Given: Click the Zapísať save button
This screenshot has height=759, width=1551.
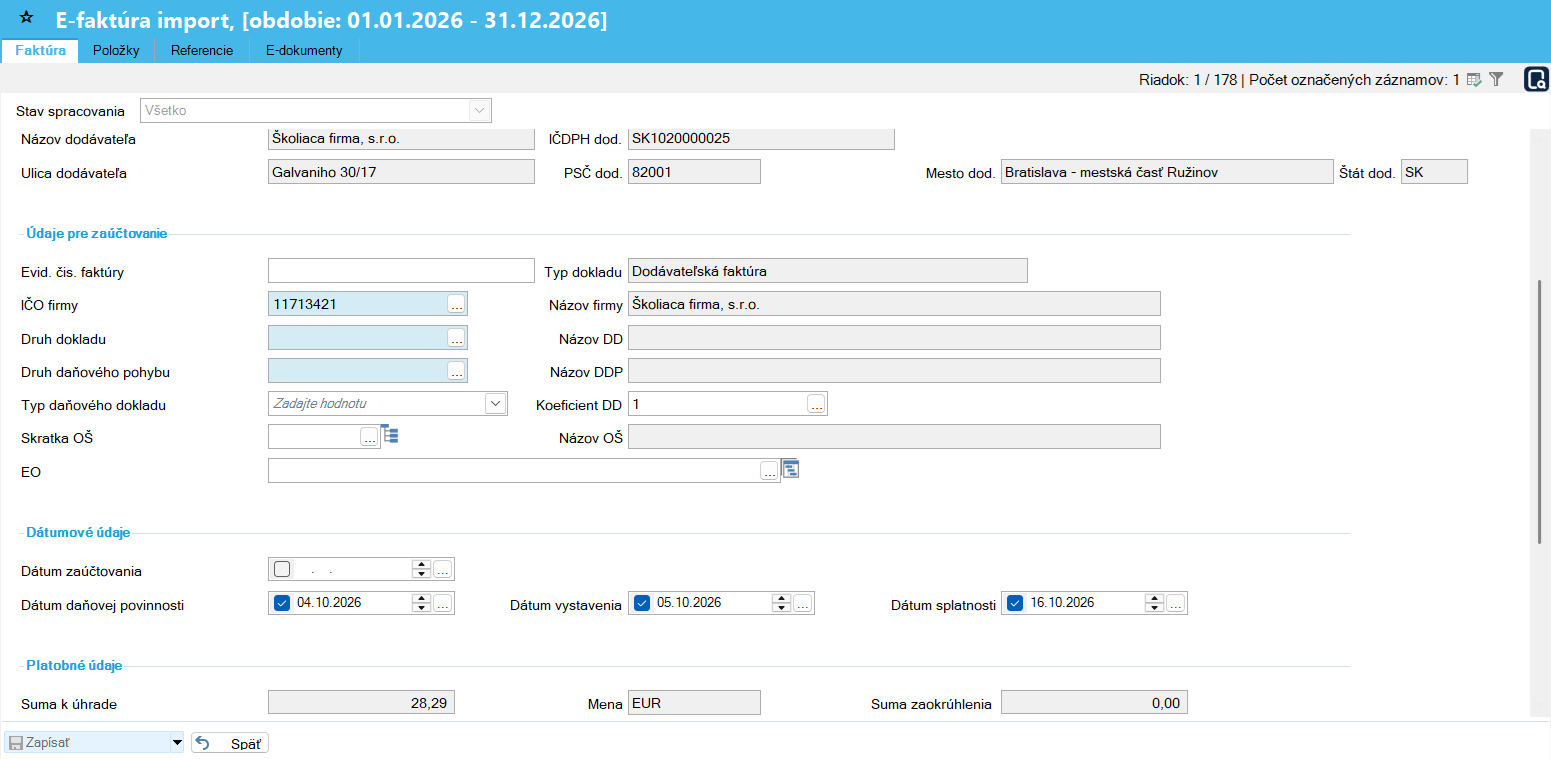Looking at the screenshot, I should tap(86, 743).
